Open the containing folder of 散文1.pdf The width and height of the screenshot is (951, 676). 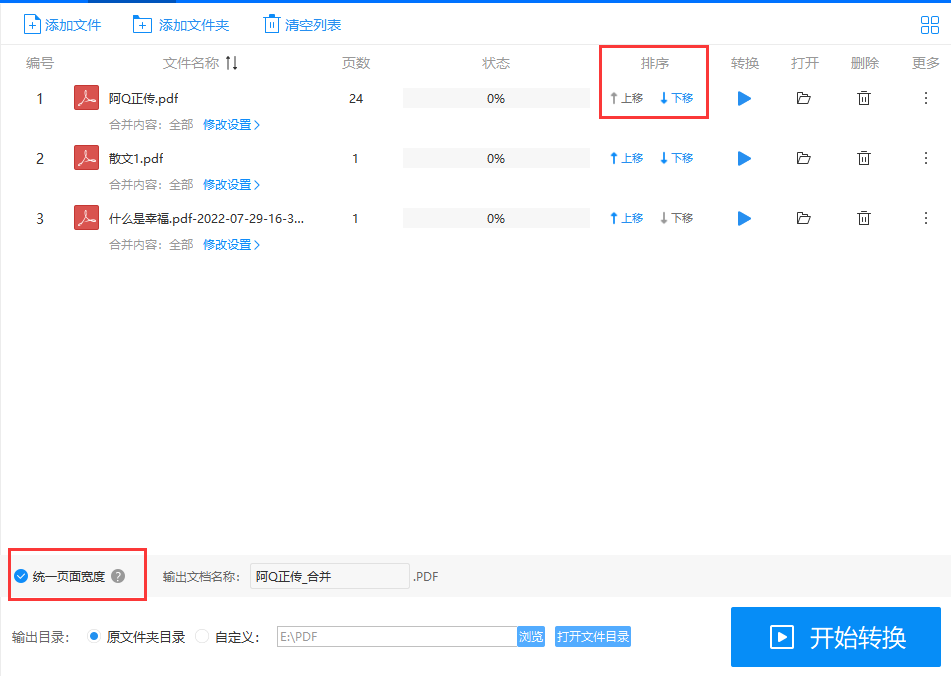click(x=804, y=158)
